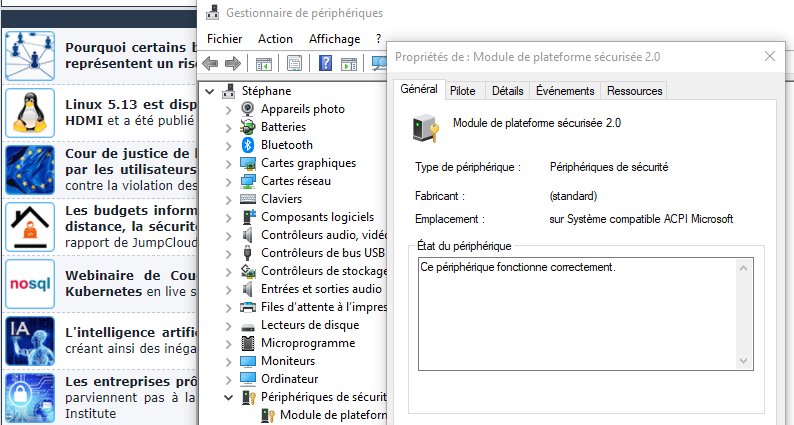Expand the Batteries category
Image resolution: width=794 pixels, height=425 pixels.
[229, 128]
